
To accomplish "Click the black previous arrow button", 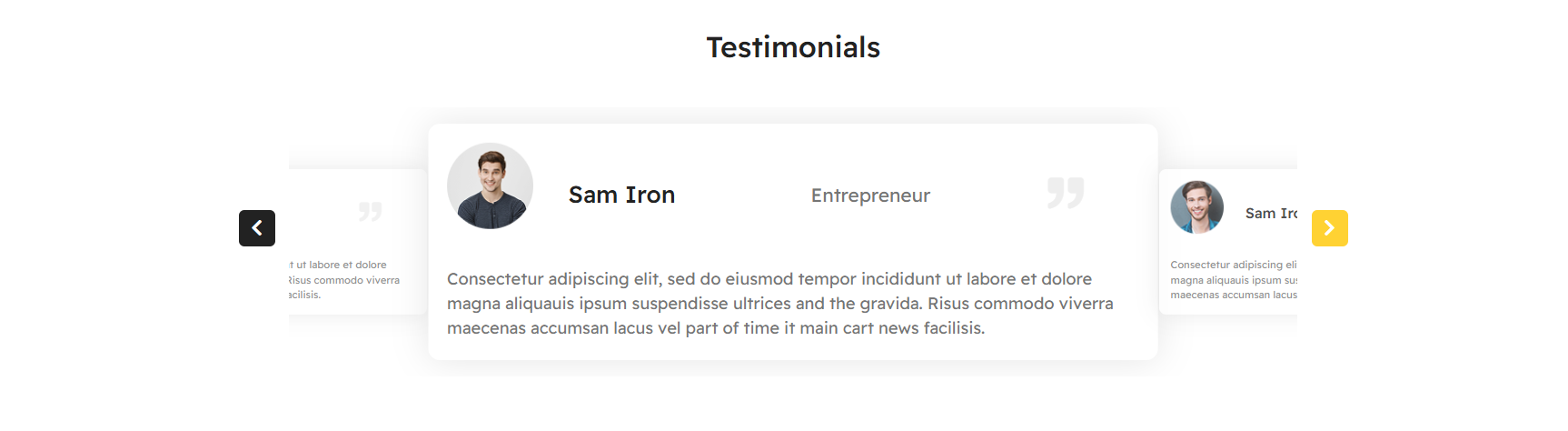I will pyautogui.click(x=257, y=228).
